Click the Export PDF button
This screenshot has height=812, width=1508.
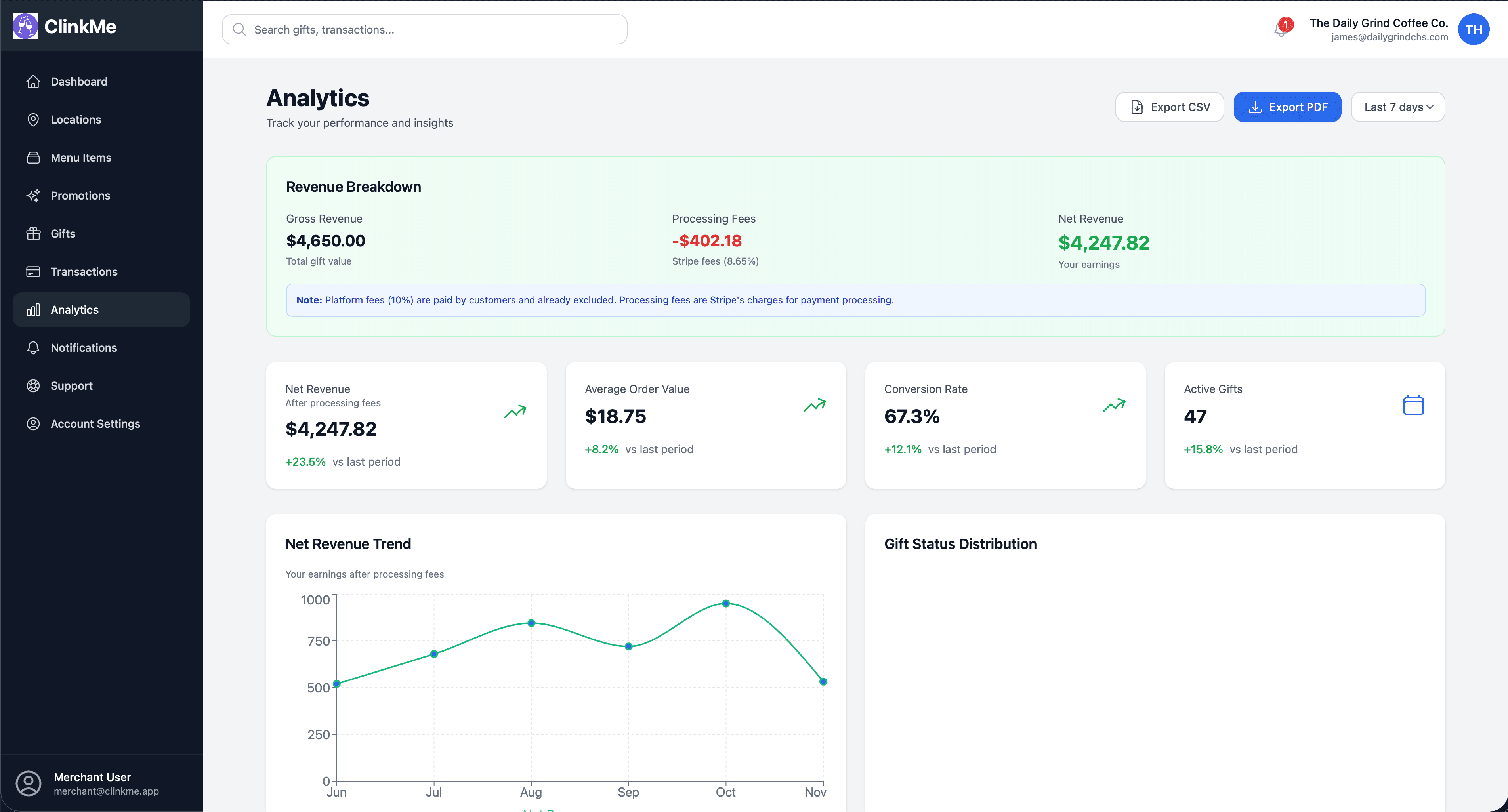1287,107
